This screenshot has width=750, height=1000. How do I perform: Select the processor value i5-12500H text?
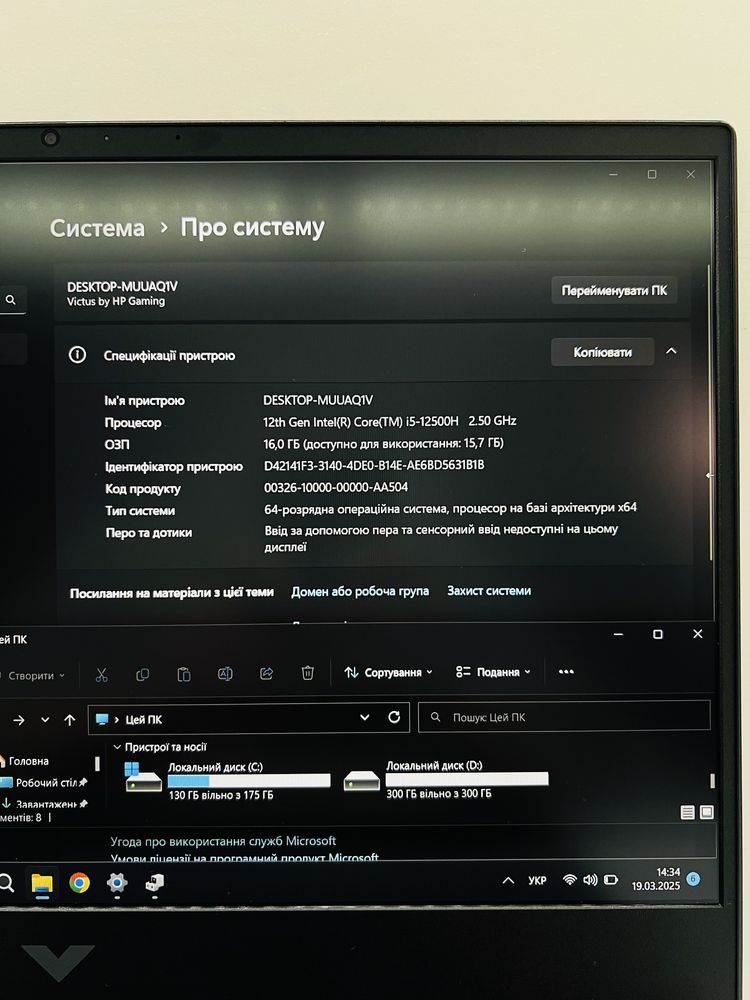tap(390, 422)
